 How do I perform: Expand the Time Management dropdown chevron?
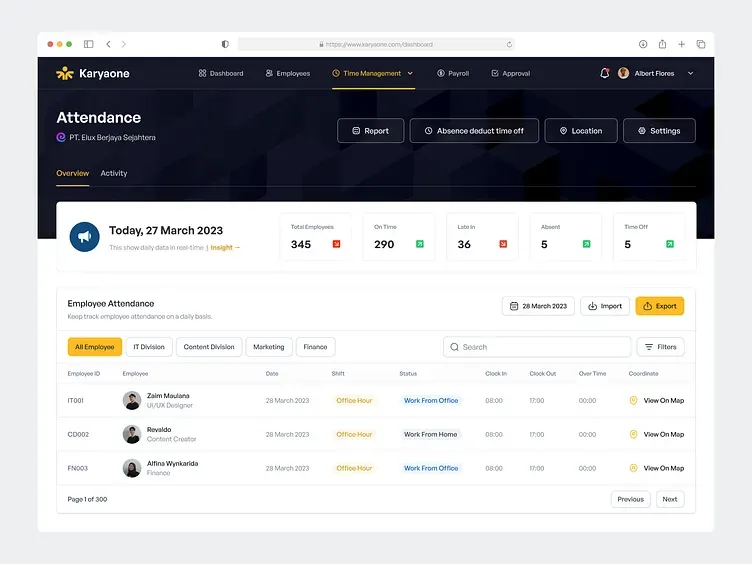tap(410, 73)
